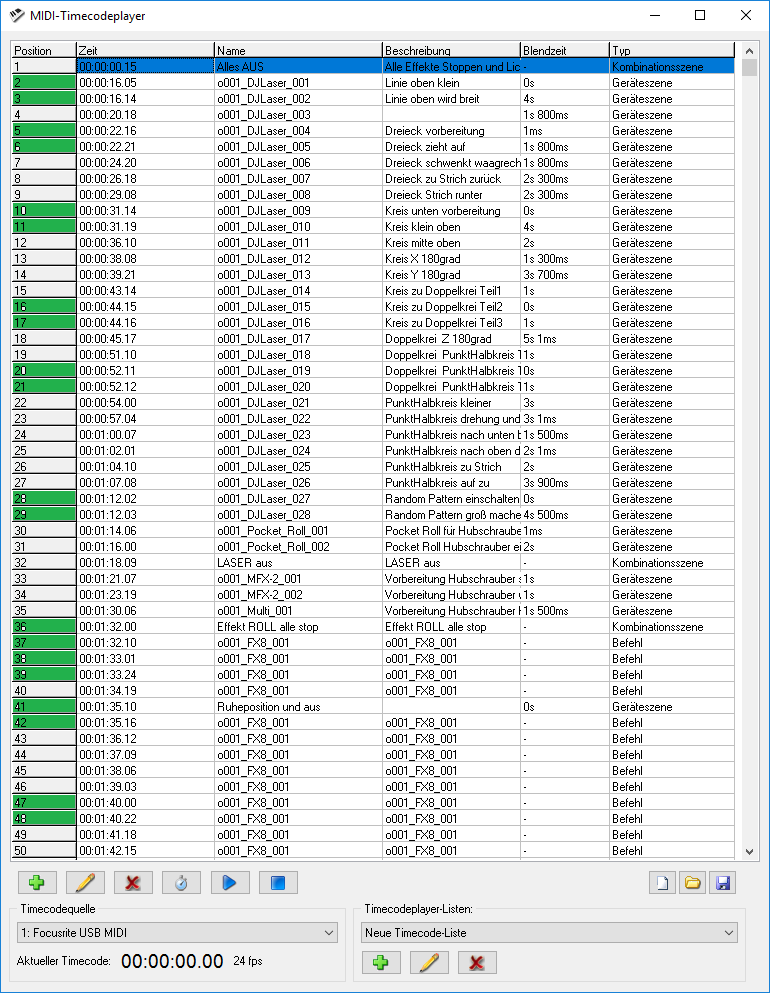Viewport: 770px width, 993px height.
Task: Maximize the MIDI-Timecodeplayer window
Action: tap(700, 15)
